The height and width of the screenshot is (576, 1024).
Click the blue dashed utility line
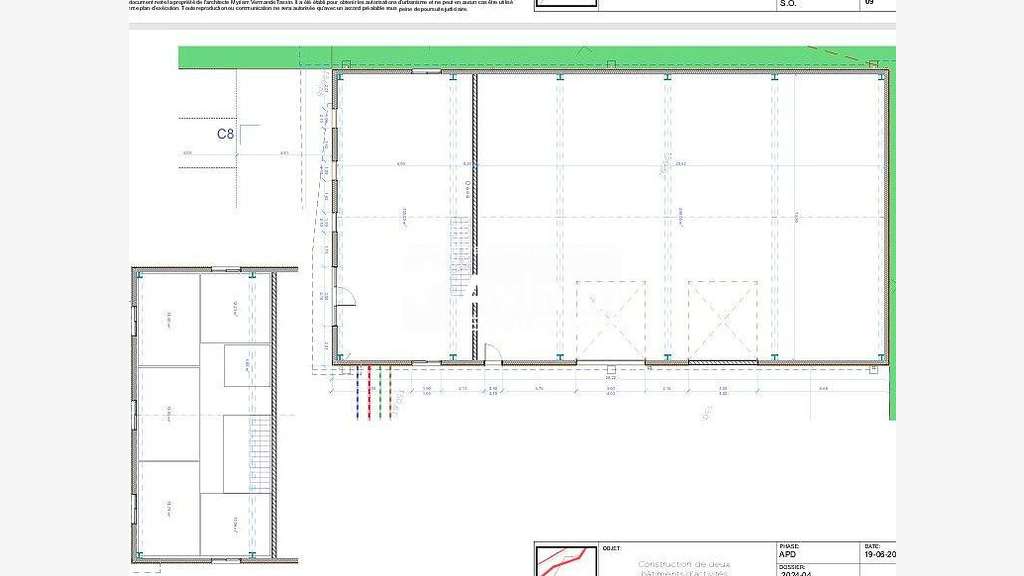tap(358, 392)
